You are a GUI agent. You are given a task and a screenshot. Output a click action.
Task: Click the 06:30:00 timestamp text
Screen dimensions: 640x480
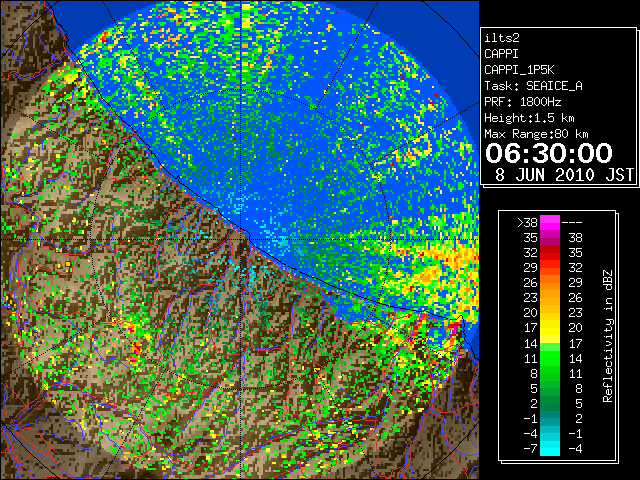[x=549, y=153]
